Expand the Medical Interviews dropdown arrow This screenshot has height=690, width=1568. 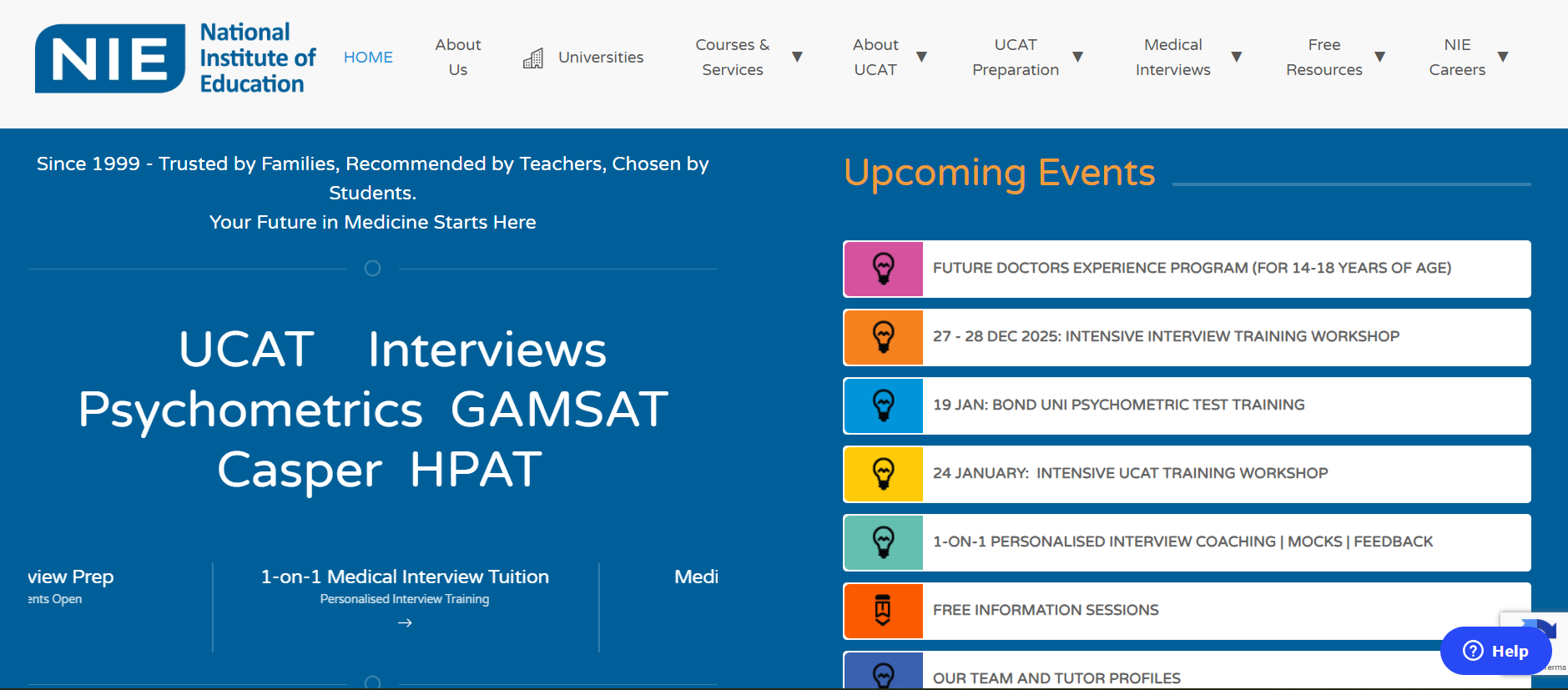coord(1237,57)
